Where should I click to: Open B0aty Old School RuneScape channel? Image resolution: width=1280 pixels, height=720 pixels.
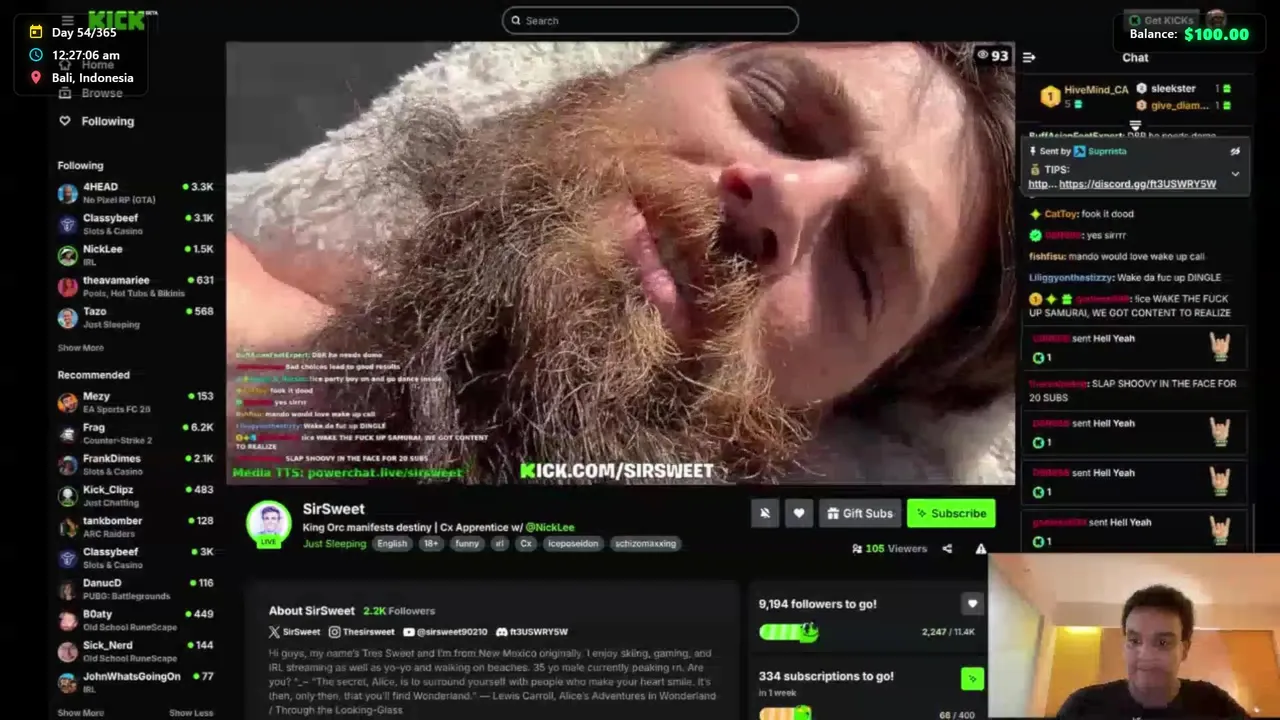pyautogui.click(x=135, y=620)
